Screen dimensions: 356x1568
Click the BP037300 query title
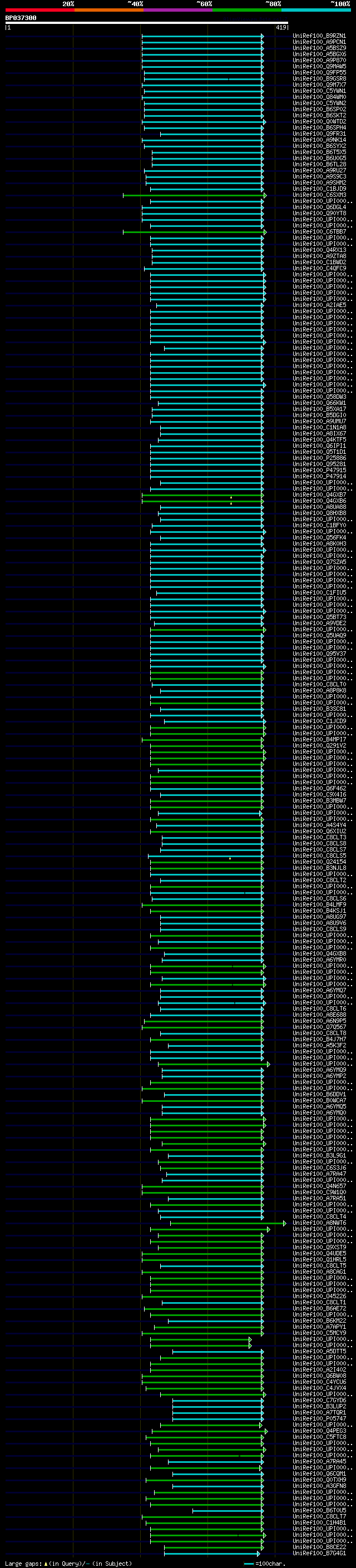21,18
